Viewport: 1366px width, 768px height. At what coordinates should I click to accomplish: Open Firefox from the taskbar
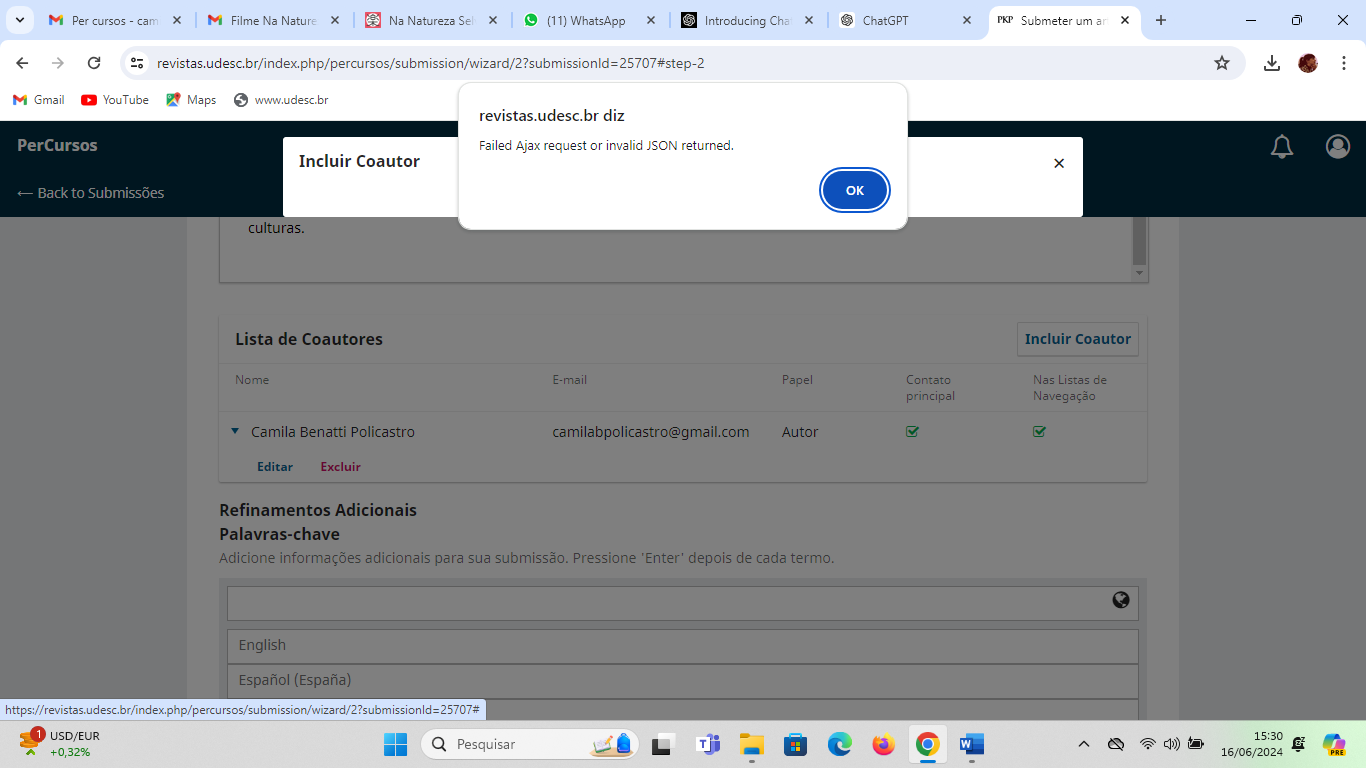(x=883, y=744)
